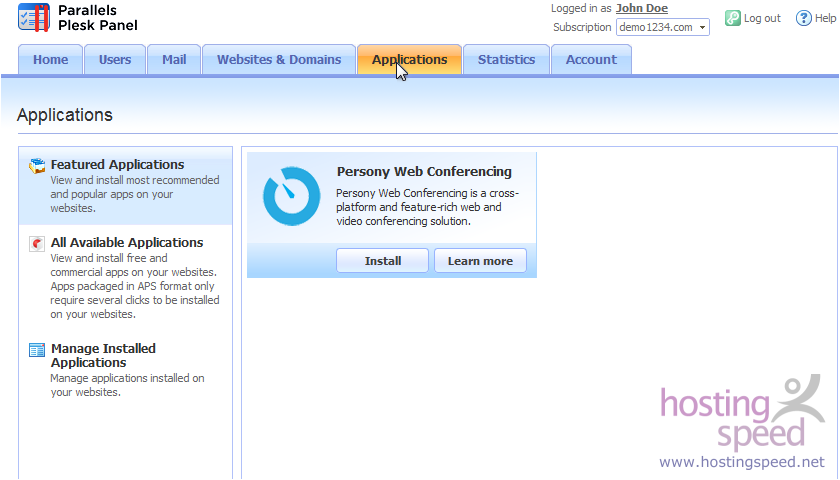Install Persony Web Conferencing
The height and width of the screenshot is (480, 840).
382,261
